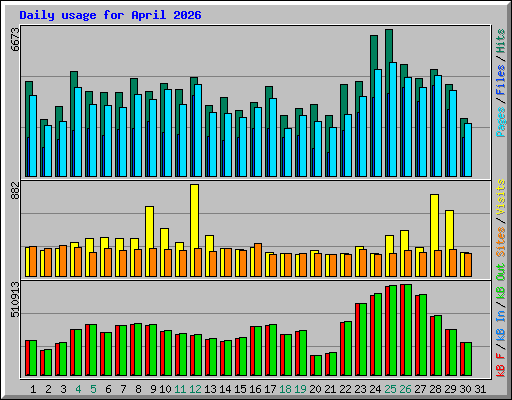Click the chart title 'Daily usage for April 2026'
512x400 pixels.
[x=110, y=15]
